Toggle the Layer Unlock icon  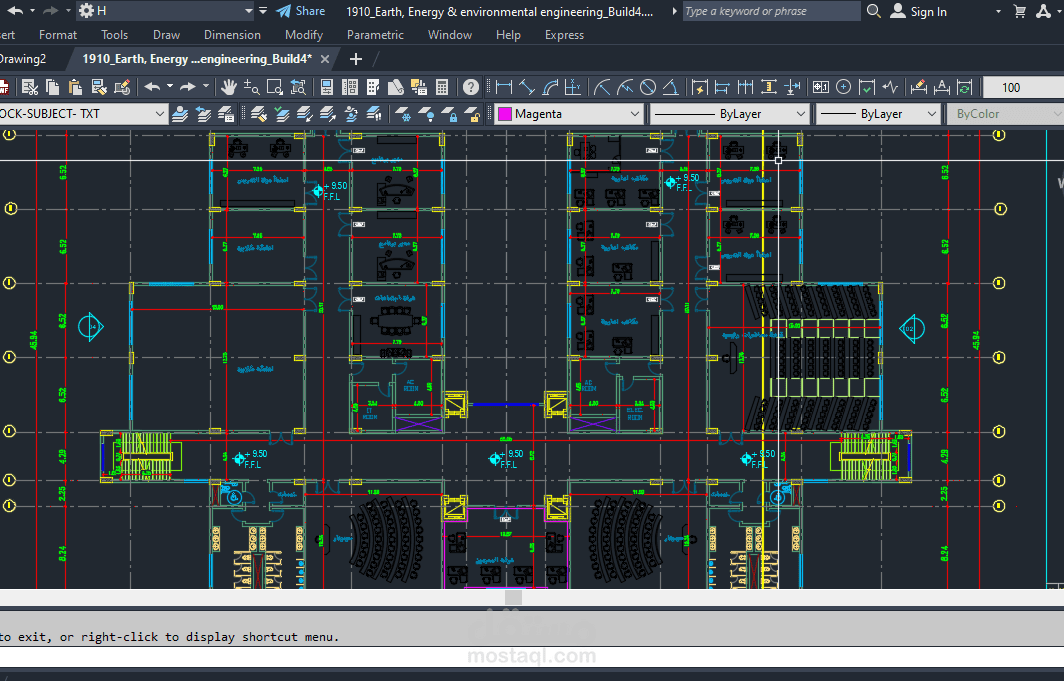tap(472, 114)
